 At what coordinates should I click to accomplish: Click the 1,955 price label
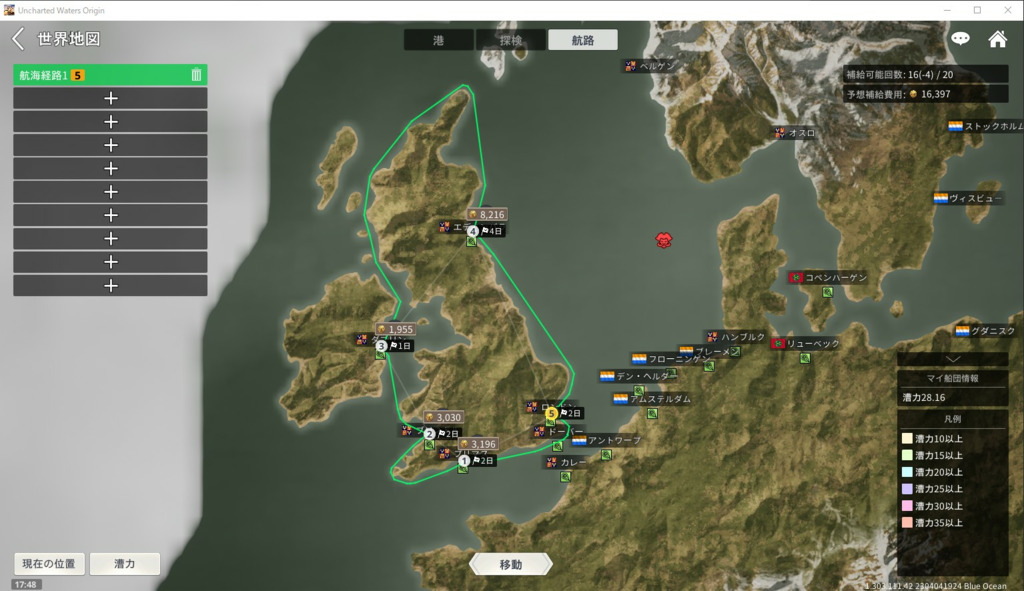(396, 329)
